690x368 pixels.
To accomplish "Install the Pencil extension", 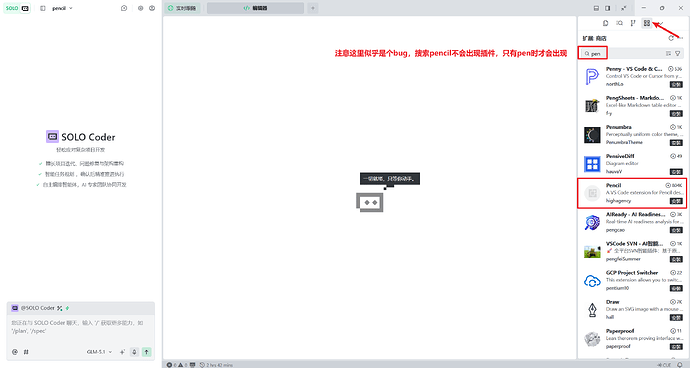I will click(676, 201).
